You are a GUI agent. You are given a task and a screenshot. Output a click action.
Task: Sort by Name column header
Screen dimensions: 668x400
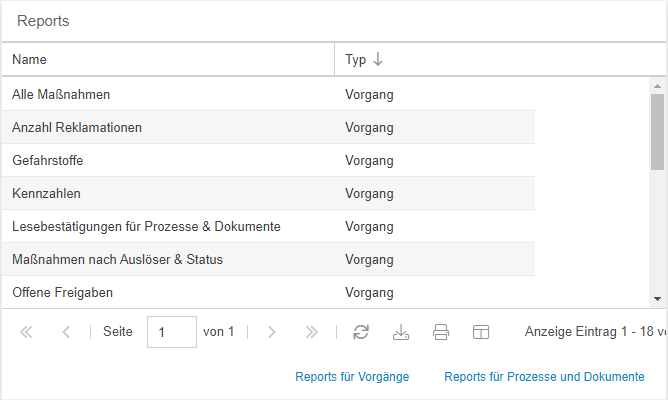point(30,60)
